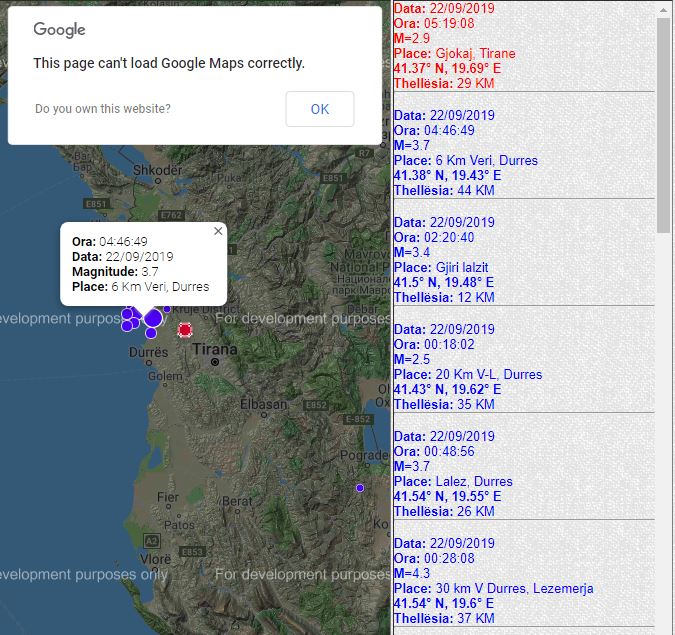Screen dimensions: 675x635
Task: Click coordinates '41.43° N, 19.62° E'
Action: pos(447,390)
